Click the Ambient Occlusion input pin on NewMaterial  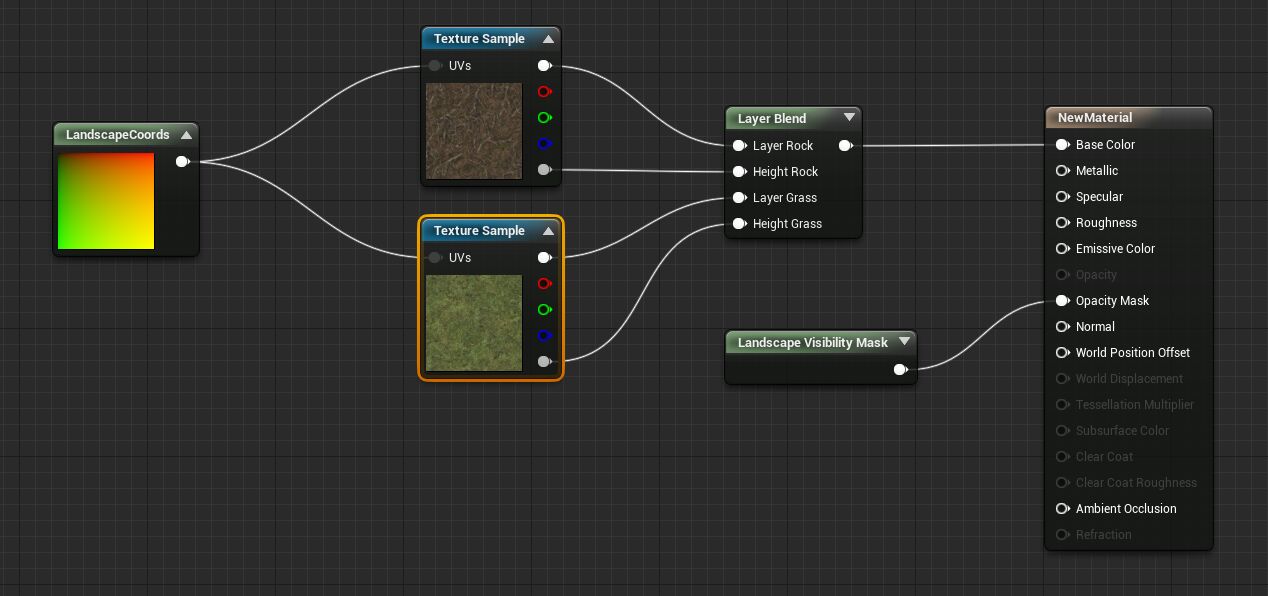[1062, 509]
